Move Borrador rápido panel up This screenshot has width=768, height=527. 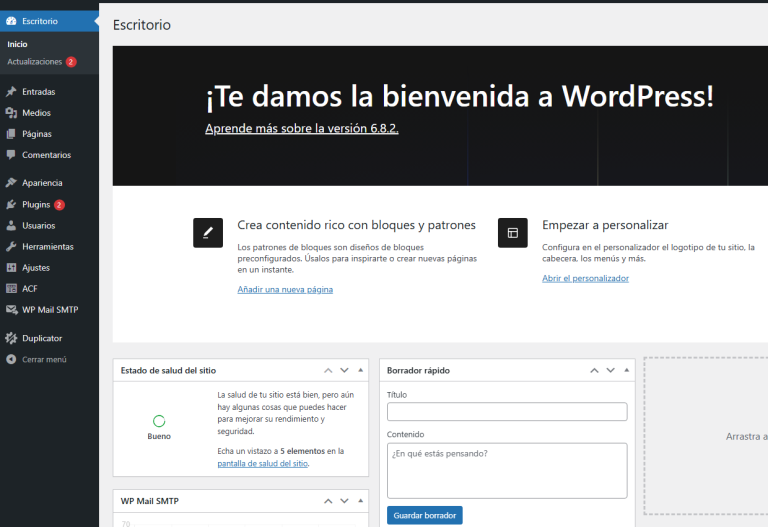(x=594, y=370)
